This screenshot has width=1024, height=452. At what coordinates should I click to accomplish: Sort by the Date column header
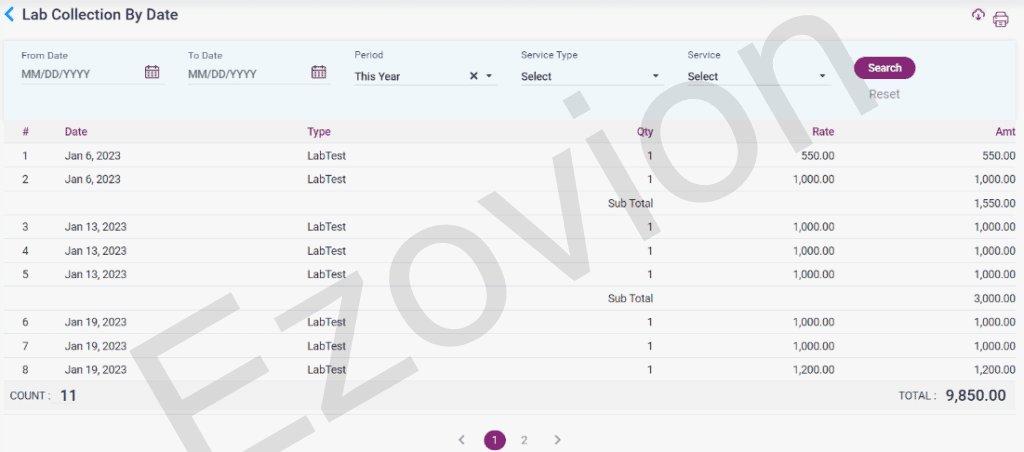[x=76, y=132]
